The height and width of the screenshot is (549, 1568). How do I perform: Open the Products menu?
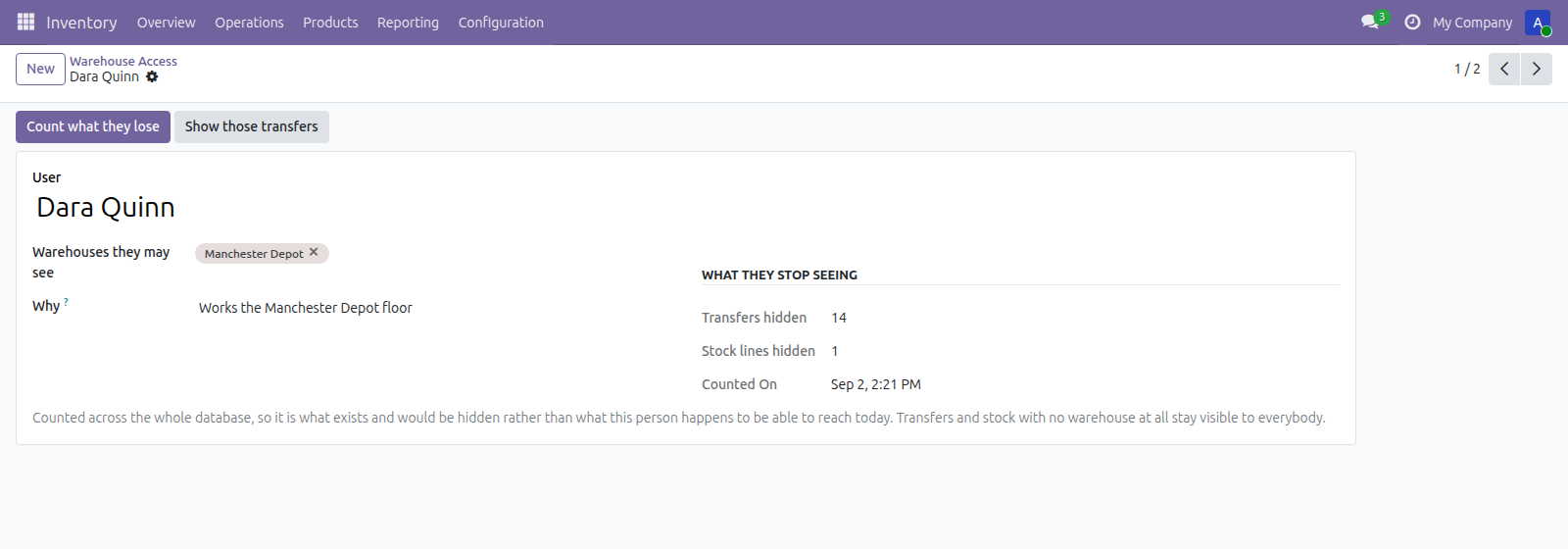click(330, 23)
